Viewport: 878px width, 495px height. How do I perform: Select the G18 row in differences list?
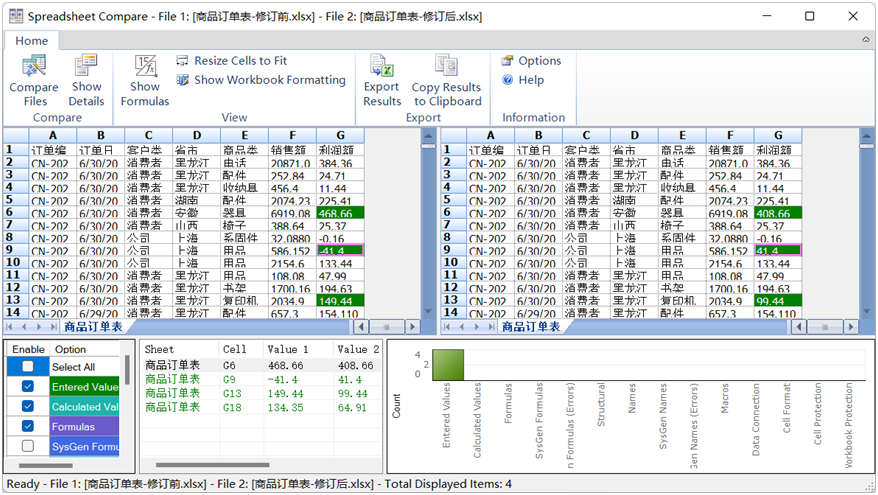261,408
